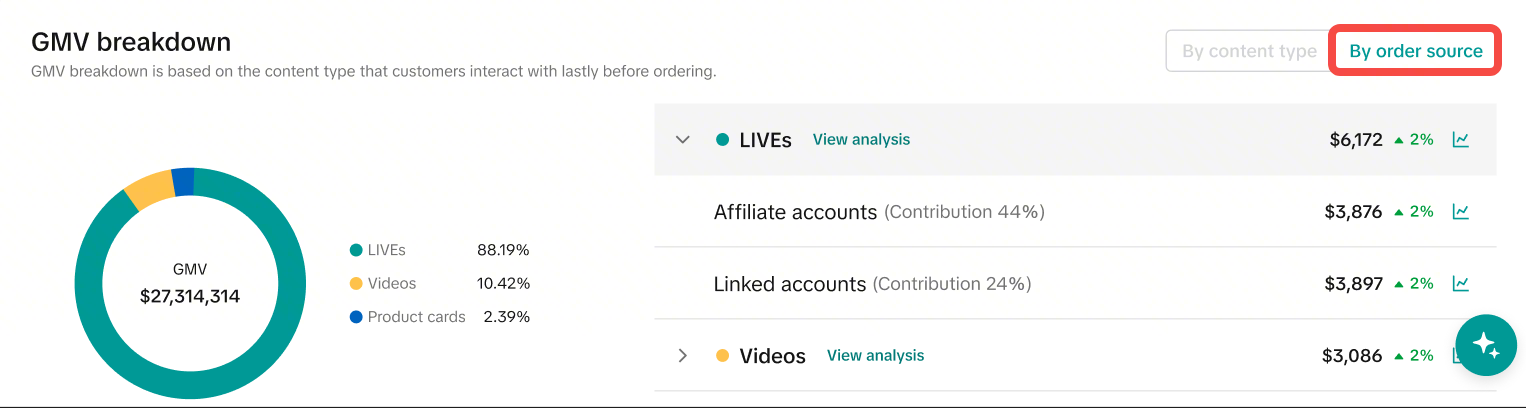Expand the Videos row chevron
The image size is (1526, 408).
[683, 355]
